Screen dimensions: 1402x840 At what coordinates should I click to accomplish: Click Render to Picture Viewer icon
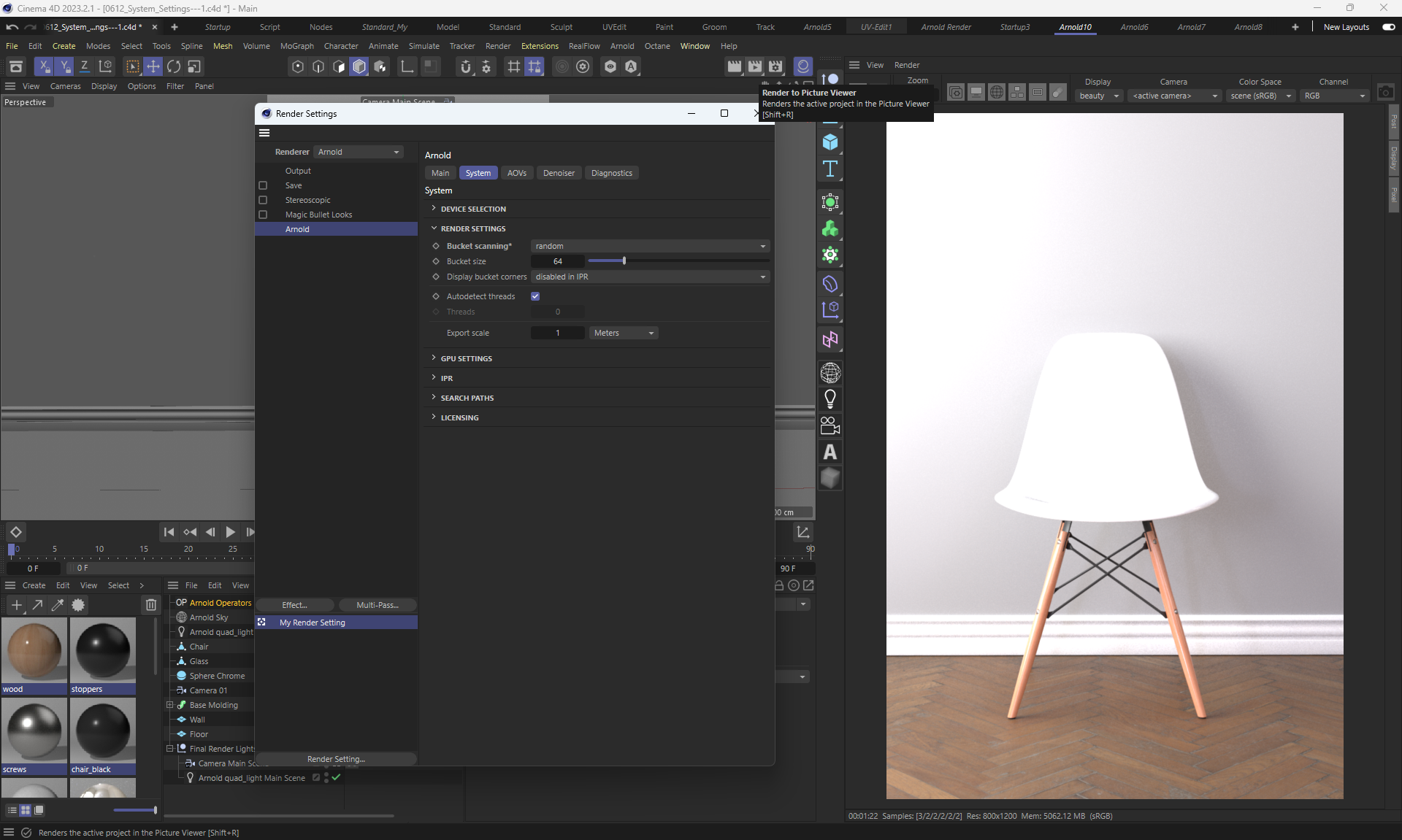tap(755, 66)
